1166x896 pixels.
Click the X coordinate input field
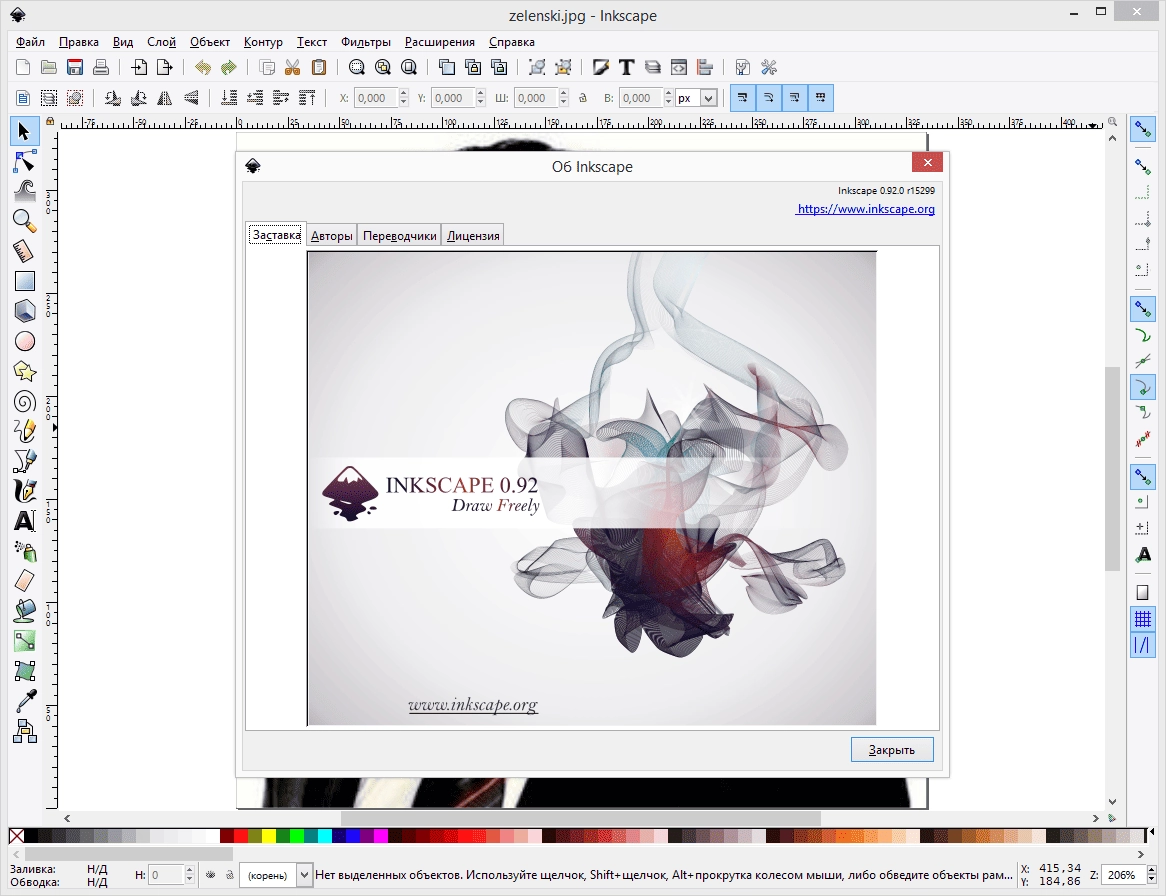tap(376, 98)
